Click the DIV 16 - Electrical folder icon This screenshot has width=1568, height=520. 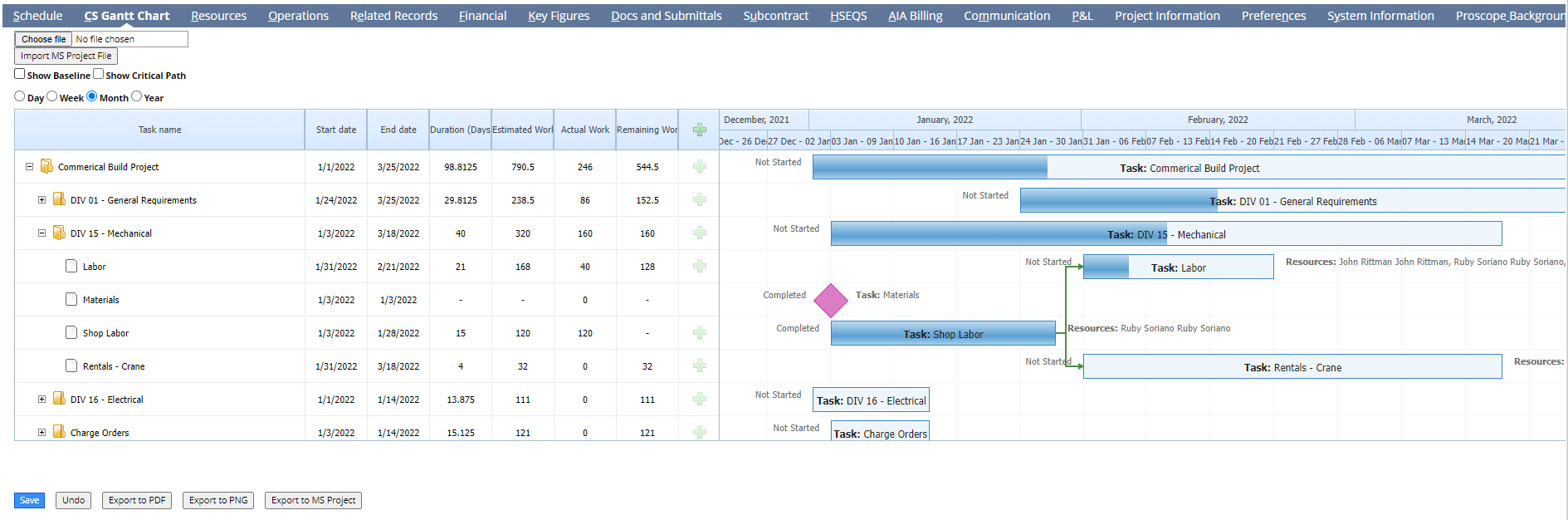pos(59,399)
